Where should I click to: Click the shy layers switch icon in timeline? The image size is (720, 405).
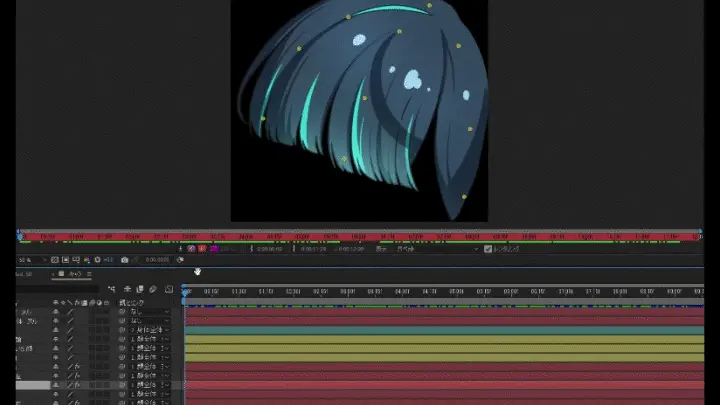click(x=126, y=290)
